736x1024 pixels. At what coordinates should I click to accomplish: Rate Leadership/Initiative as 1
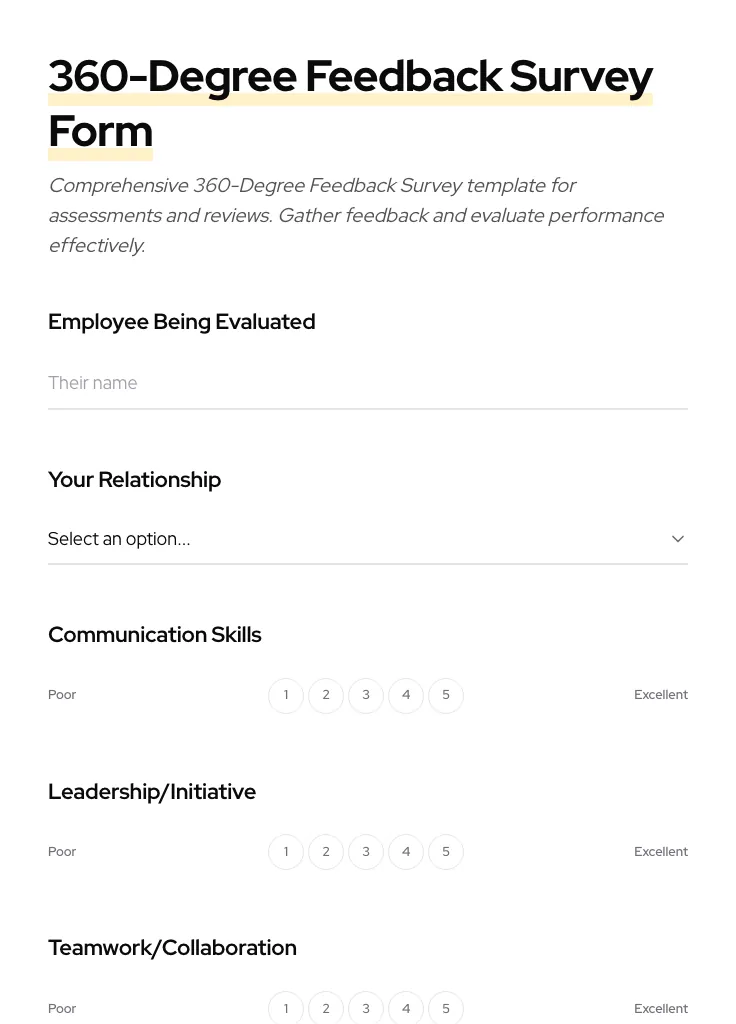pyautogui.click(x=286, y=851)
